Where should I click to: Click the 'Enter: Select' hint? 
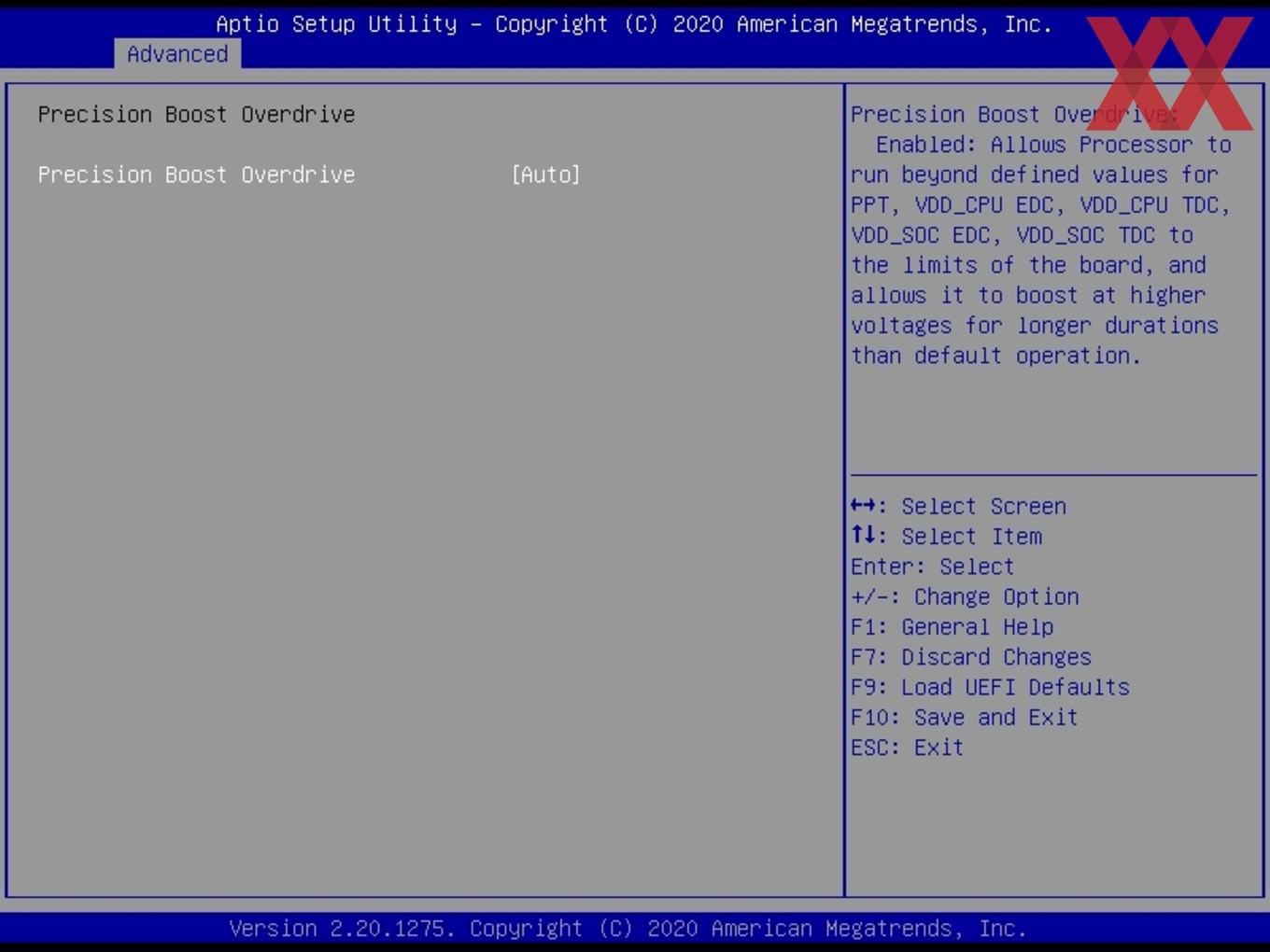932,567
